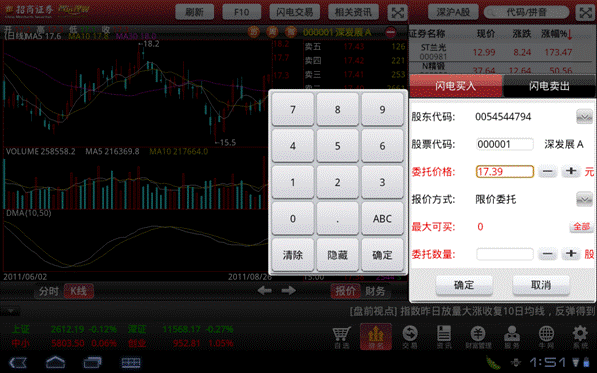Viewport: 597px width, 373px height.
Task: Open the F10 tab in top bar
Action: 241,12
